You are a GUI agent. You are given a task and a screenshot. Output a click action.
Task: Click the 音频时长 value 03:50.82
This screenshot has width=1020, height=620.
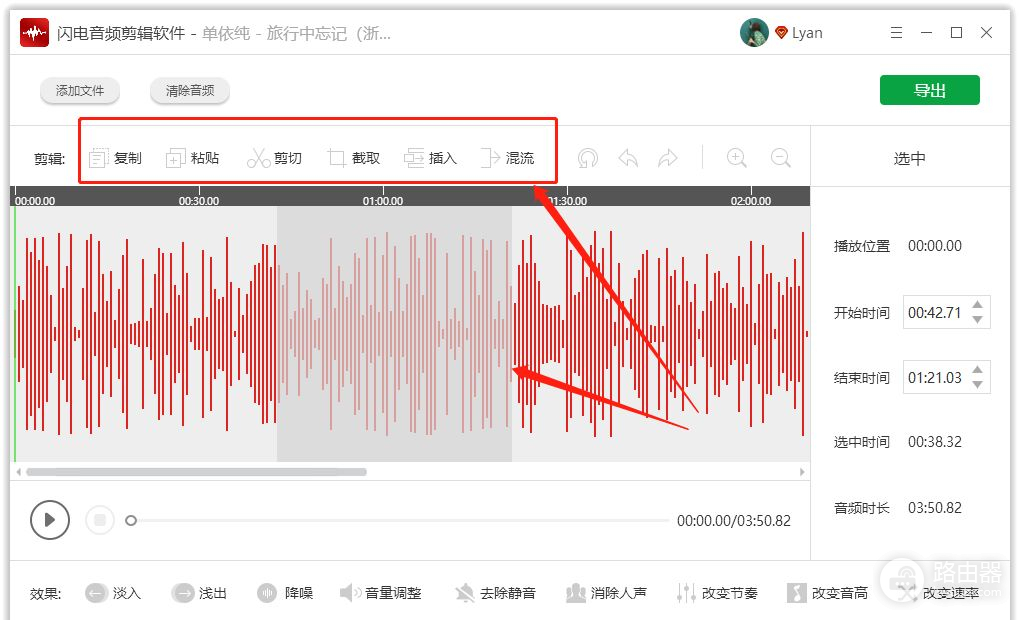pos(935,507)
